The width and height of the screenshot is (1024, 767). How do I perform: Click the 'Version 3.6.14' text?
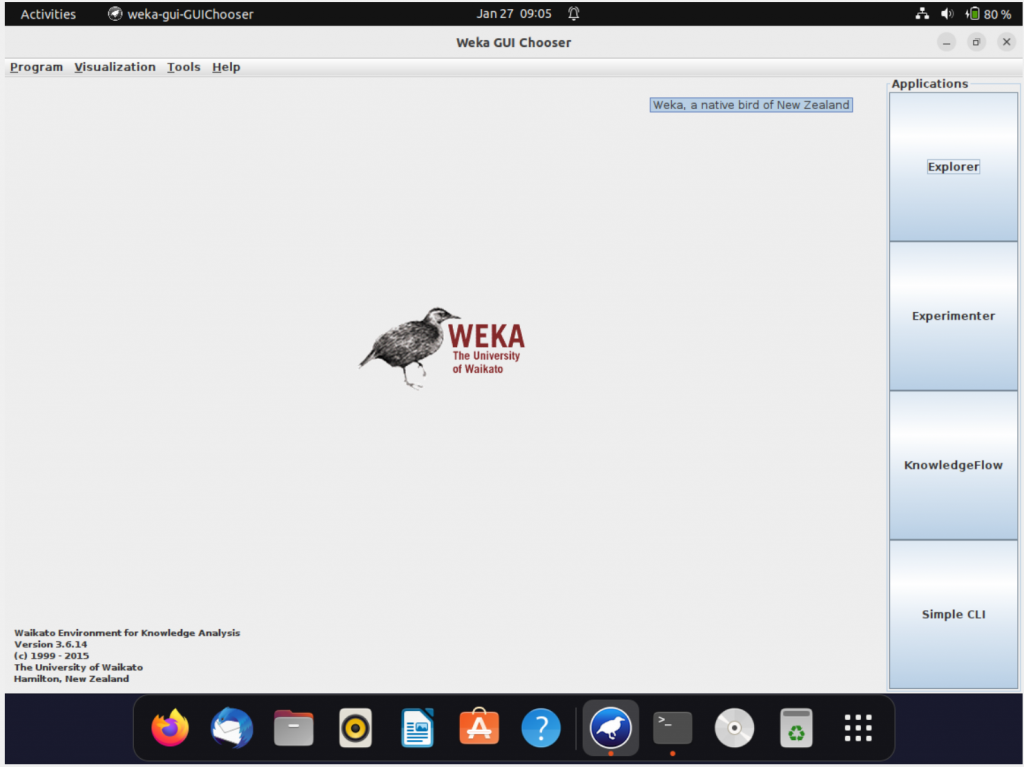coord(50,644)
